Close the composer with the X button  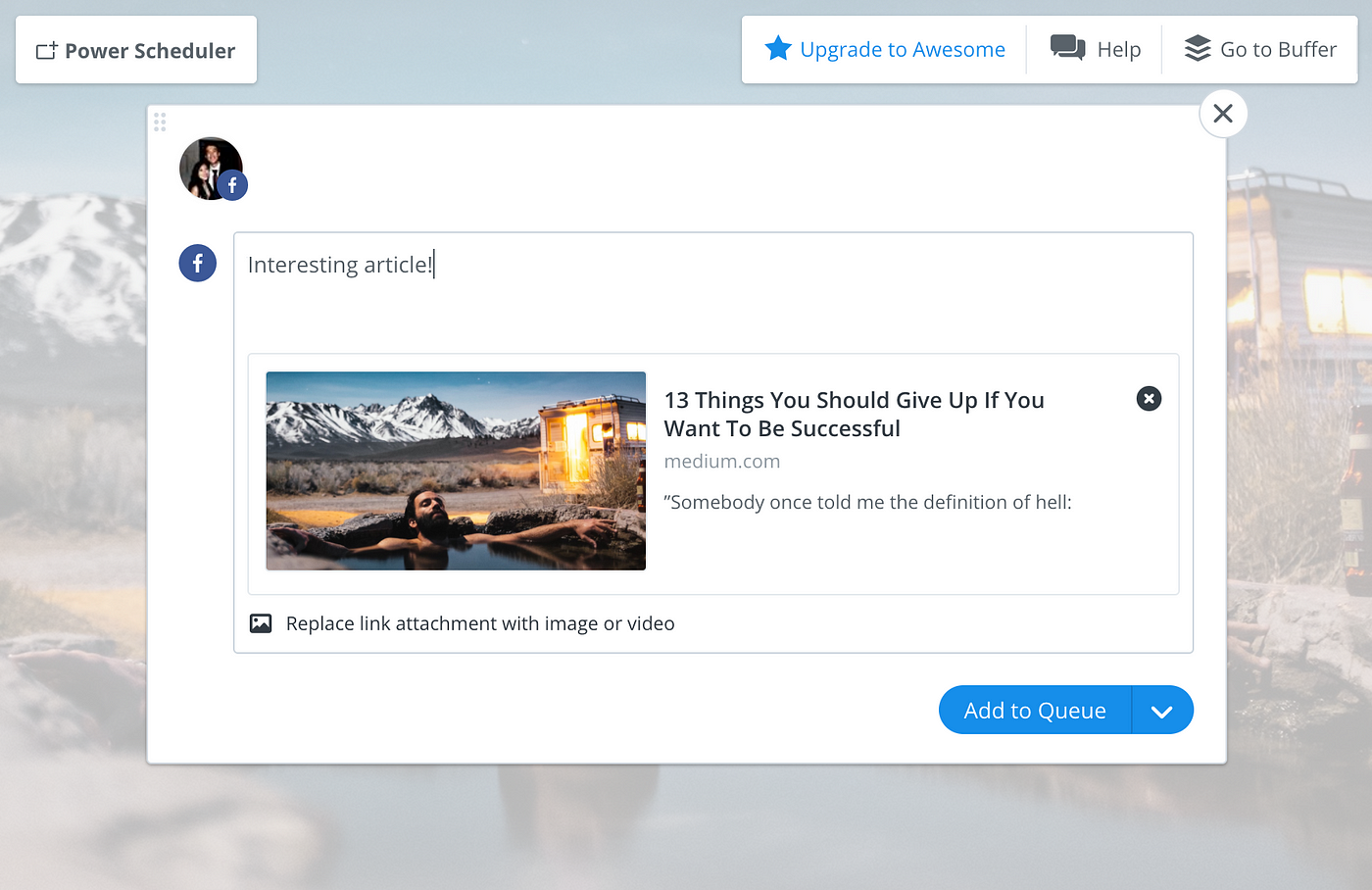(1223, 114)
